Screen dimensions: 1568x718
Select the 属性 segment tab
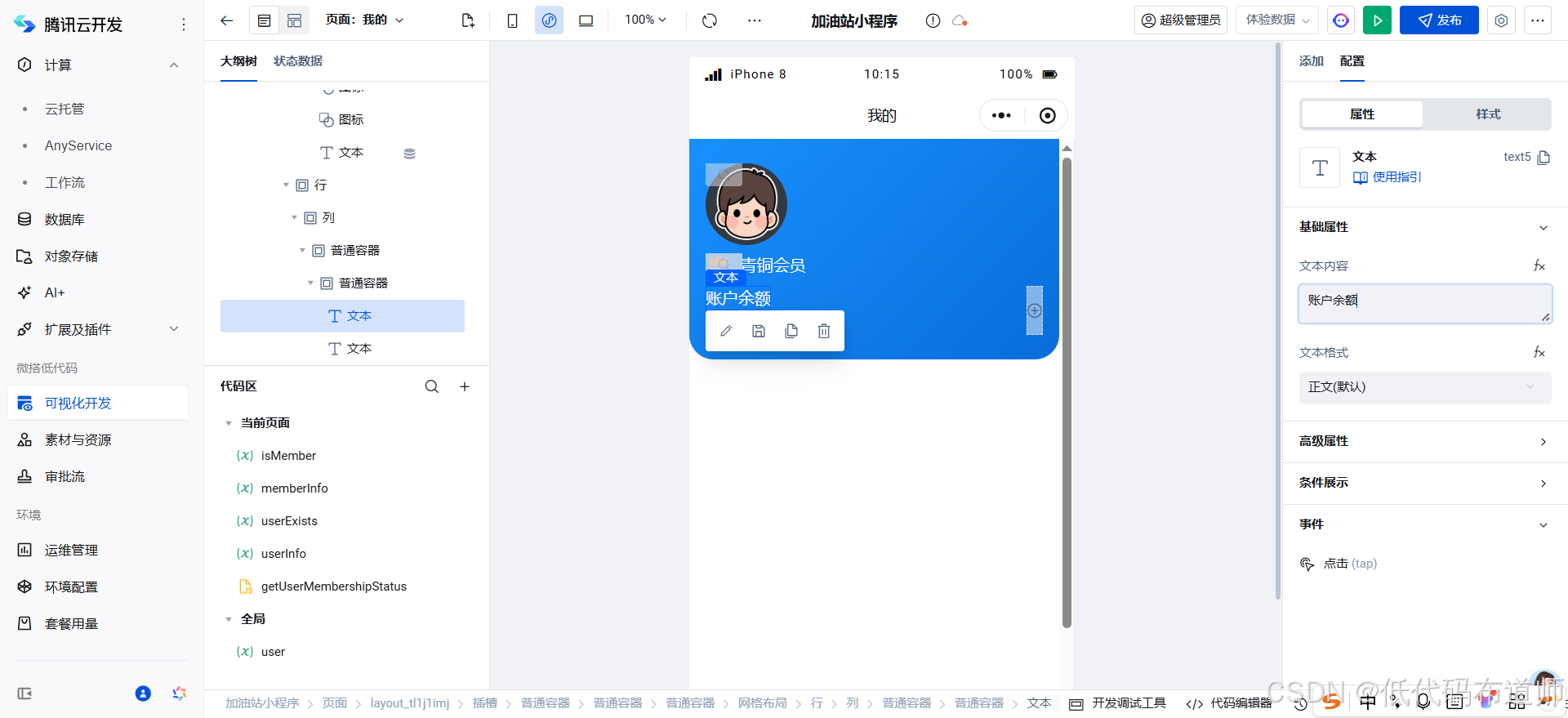click(1362, 114)
